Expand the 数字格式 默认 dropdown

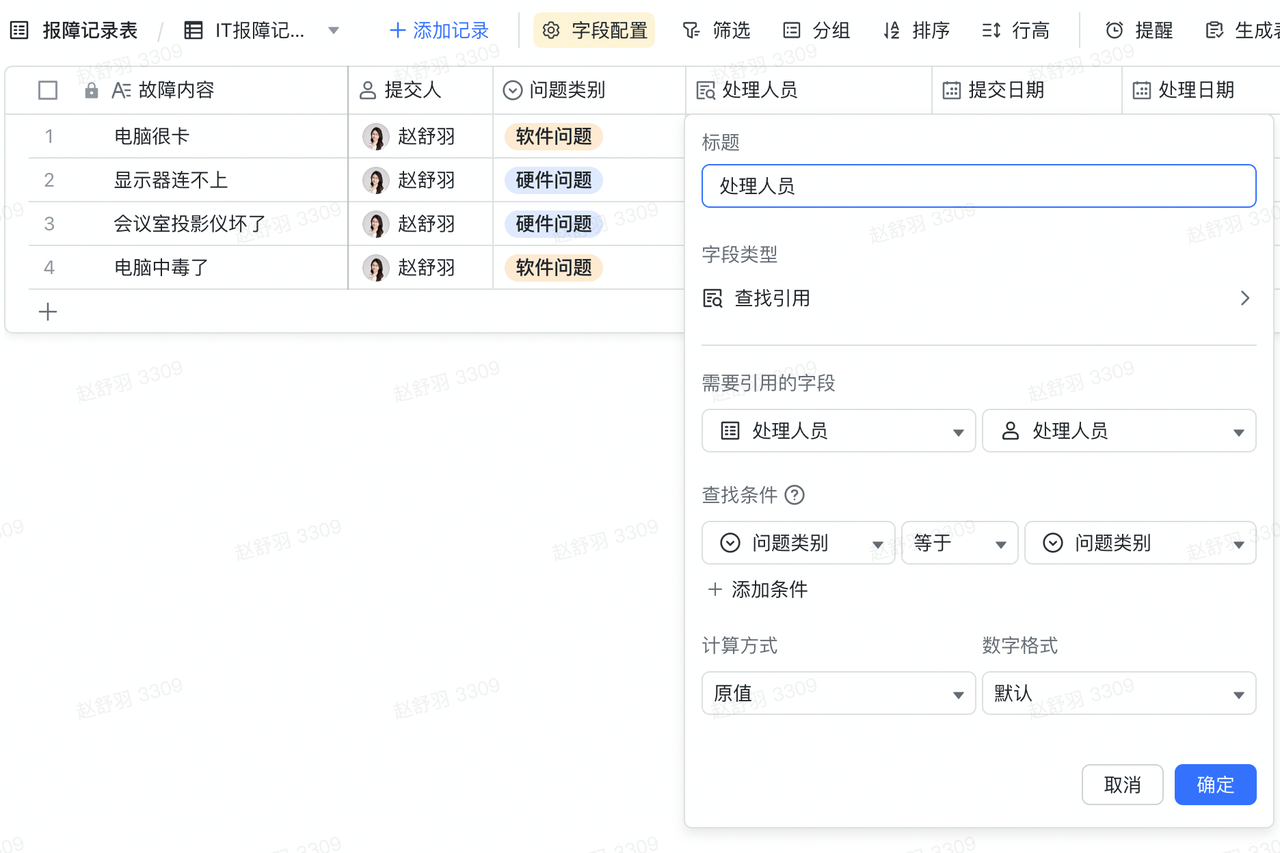1118,693
